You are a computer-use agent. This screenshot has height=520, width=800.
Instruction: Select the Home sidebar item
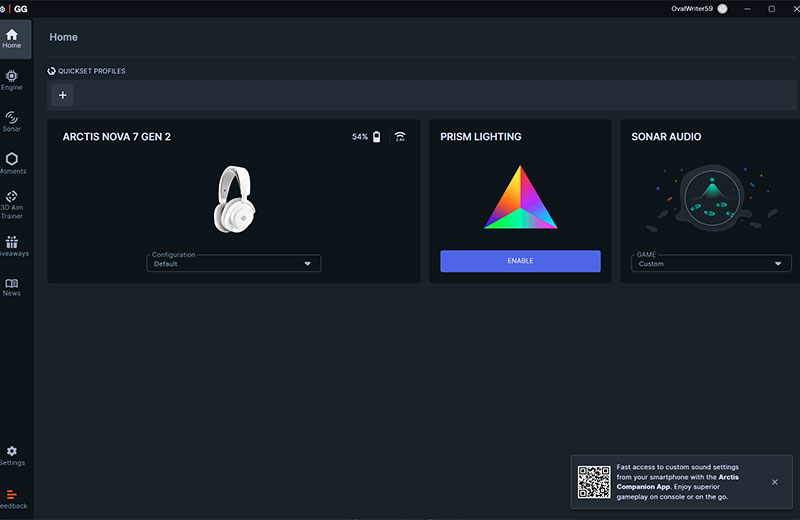pyautogui.click(x=12, y=38)
